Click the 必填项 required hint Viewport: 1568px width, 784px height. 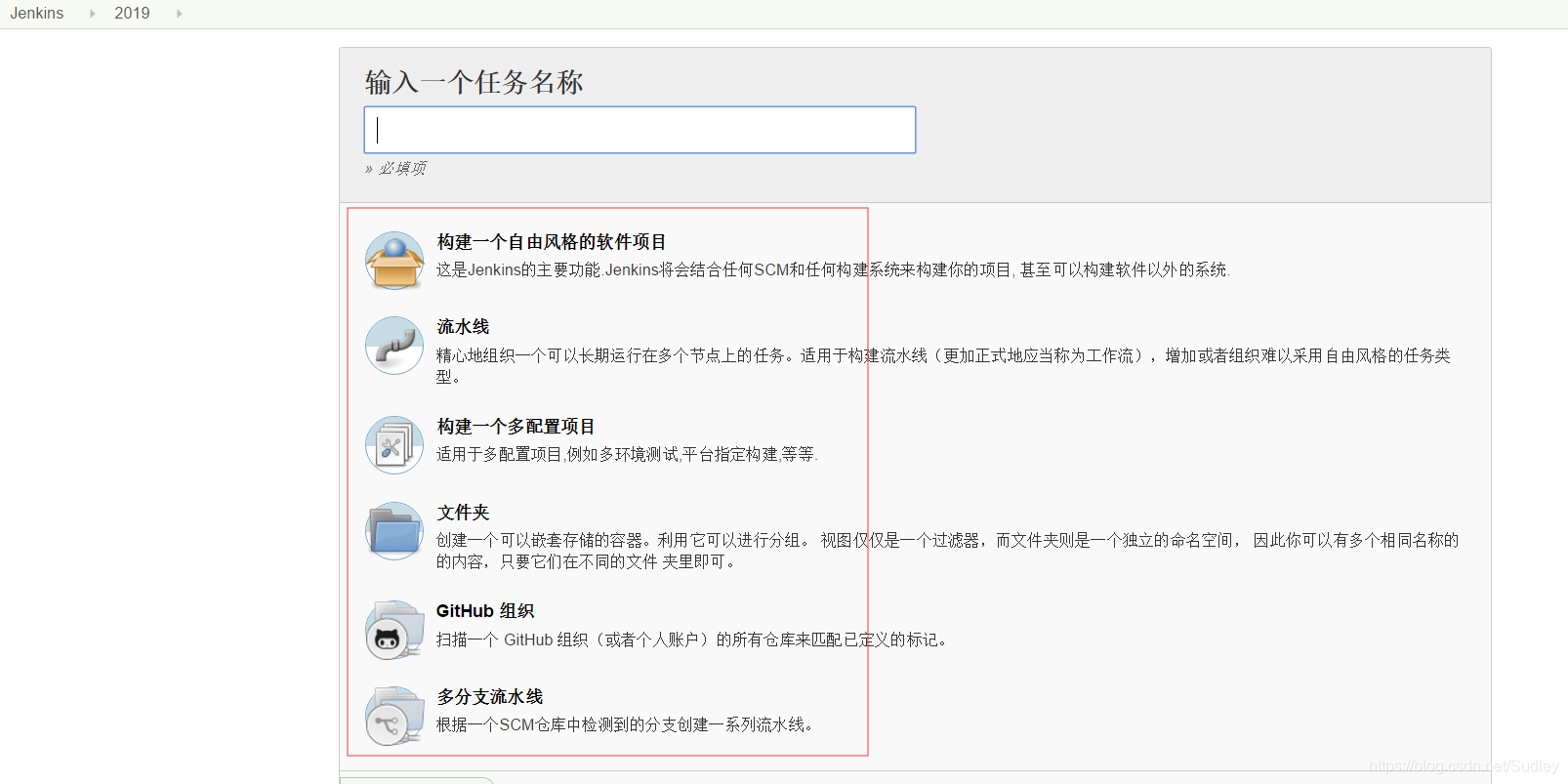click(395, 168)
